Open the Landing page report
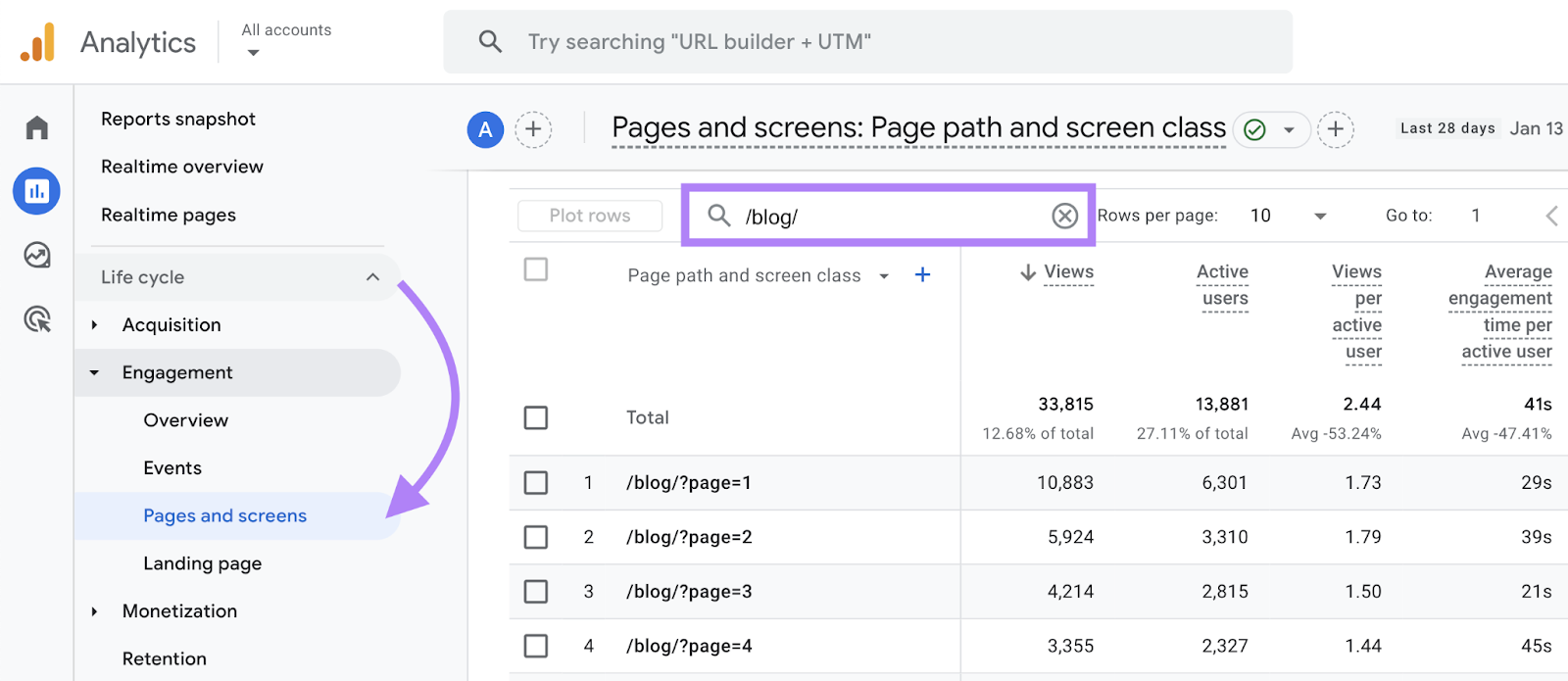 pyautogui.click(x=203, y=563)
